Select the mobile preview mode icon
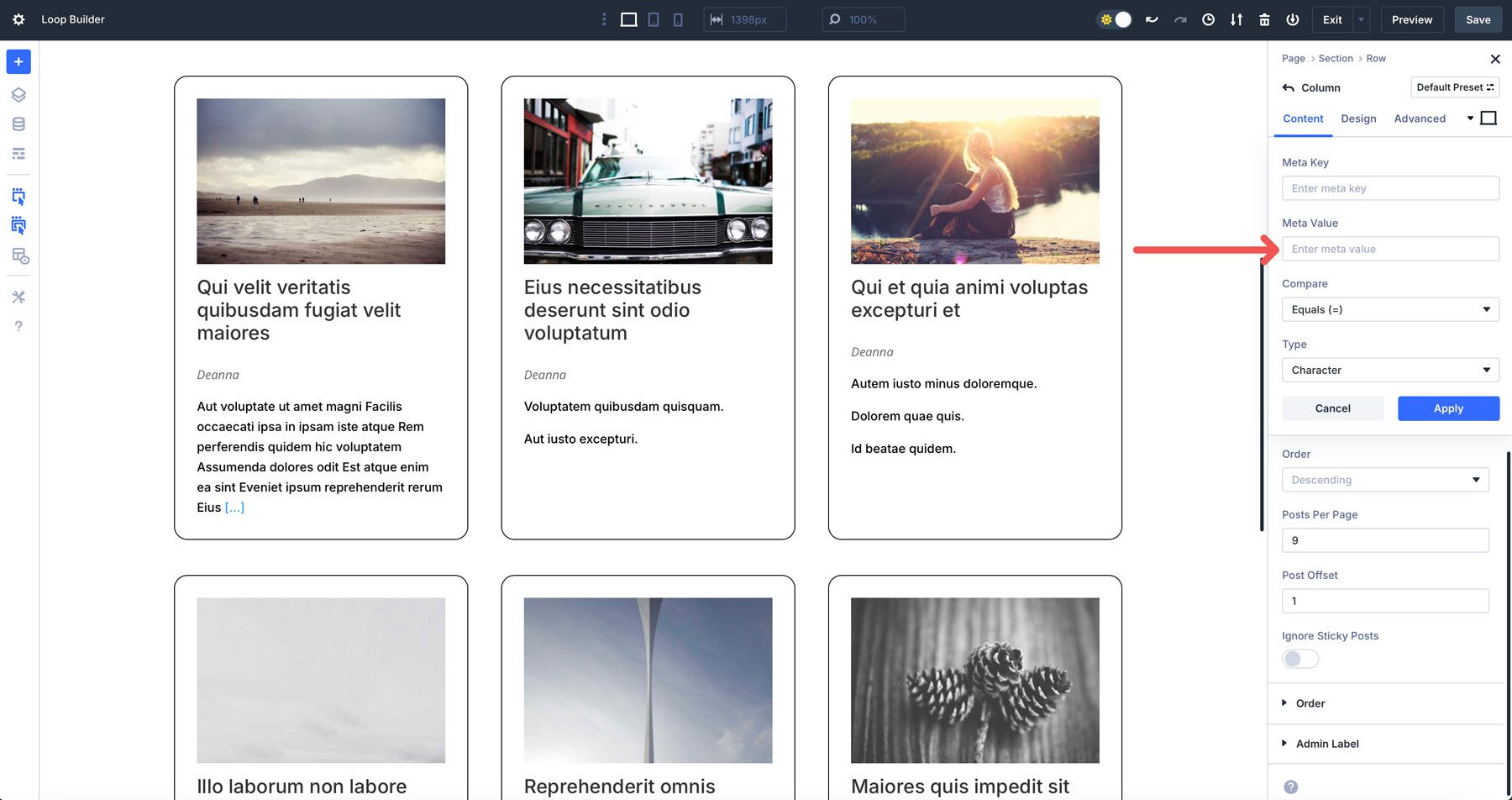Screen dimensions: 1512x800 click(677, 18)
